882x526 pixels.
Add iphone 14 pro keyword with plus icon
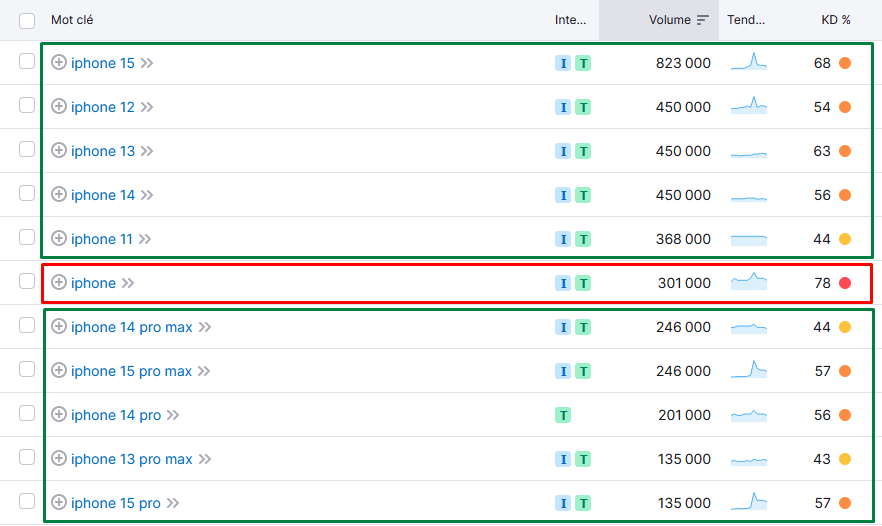tap(59, 414)
